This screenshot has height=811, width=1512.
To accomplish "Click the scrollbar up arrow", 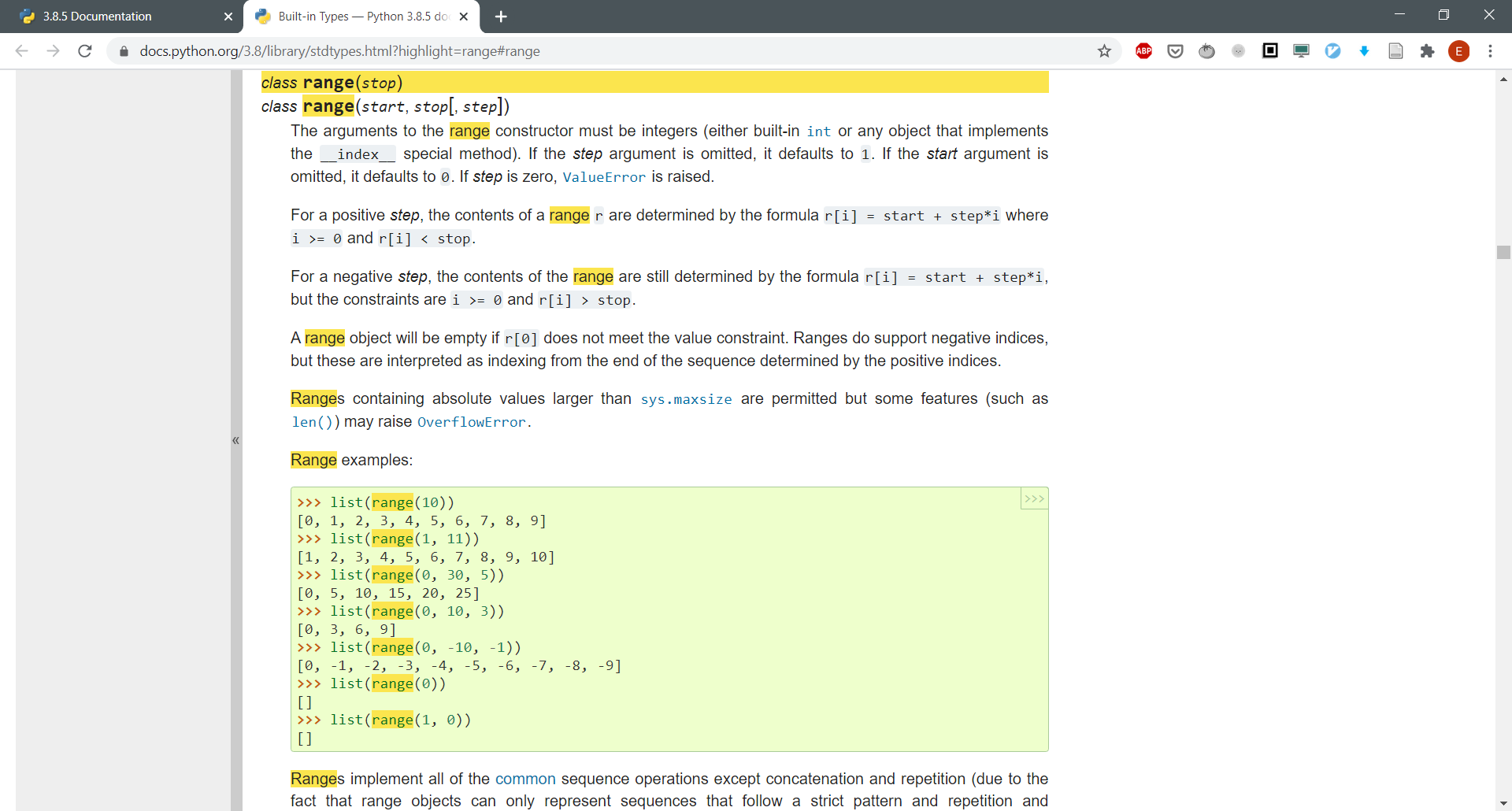I will [x=1503, y=79].
